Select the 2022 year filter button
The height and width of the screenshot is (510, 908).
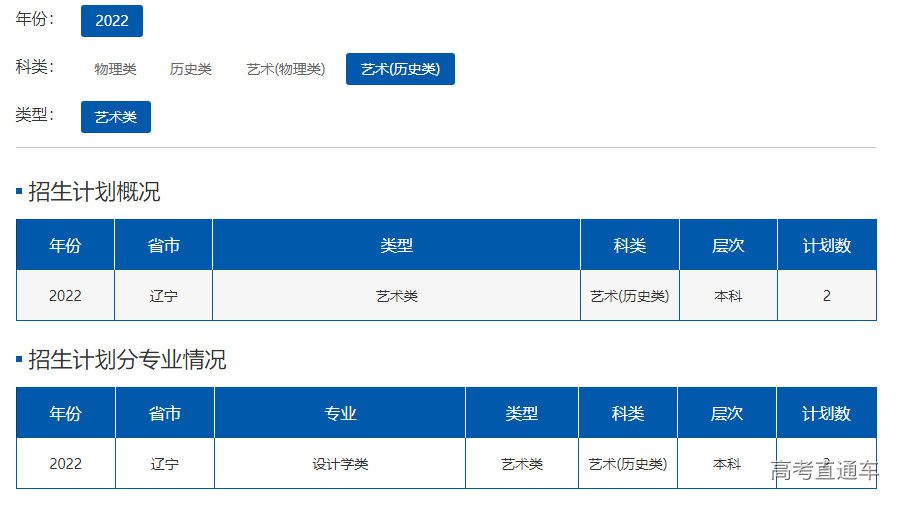click(x=112, y=21)
